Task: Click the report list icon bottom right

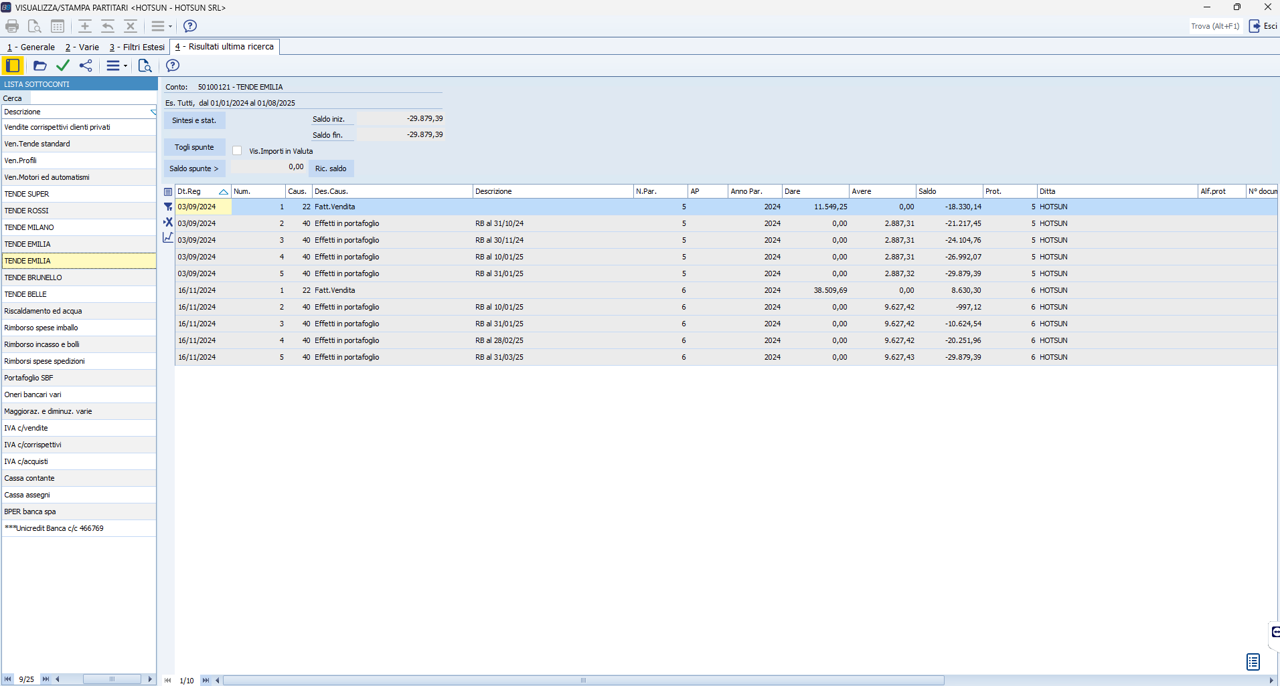Action: point(1253,661)
